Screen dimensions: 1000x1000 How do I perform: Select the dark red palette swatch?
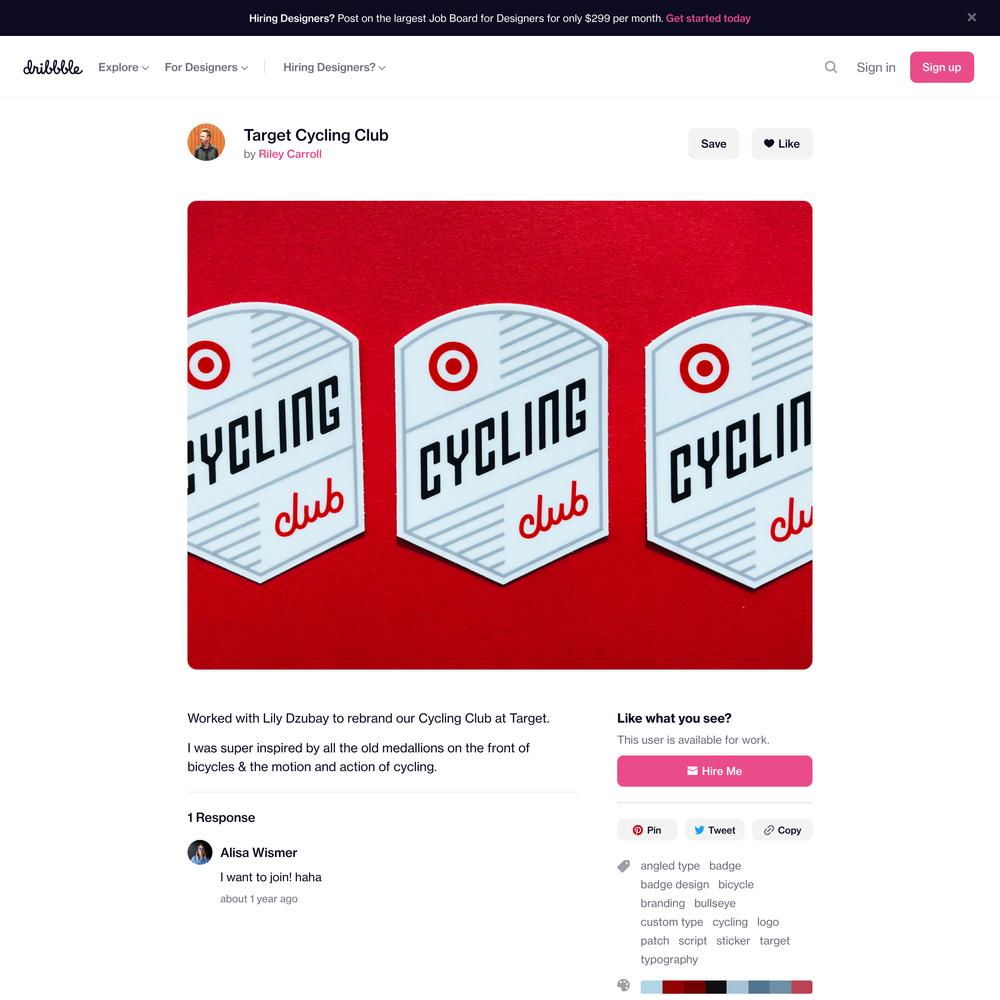tap(695, 987)
